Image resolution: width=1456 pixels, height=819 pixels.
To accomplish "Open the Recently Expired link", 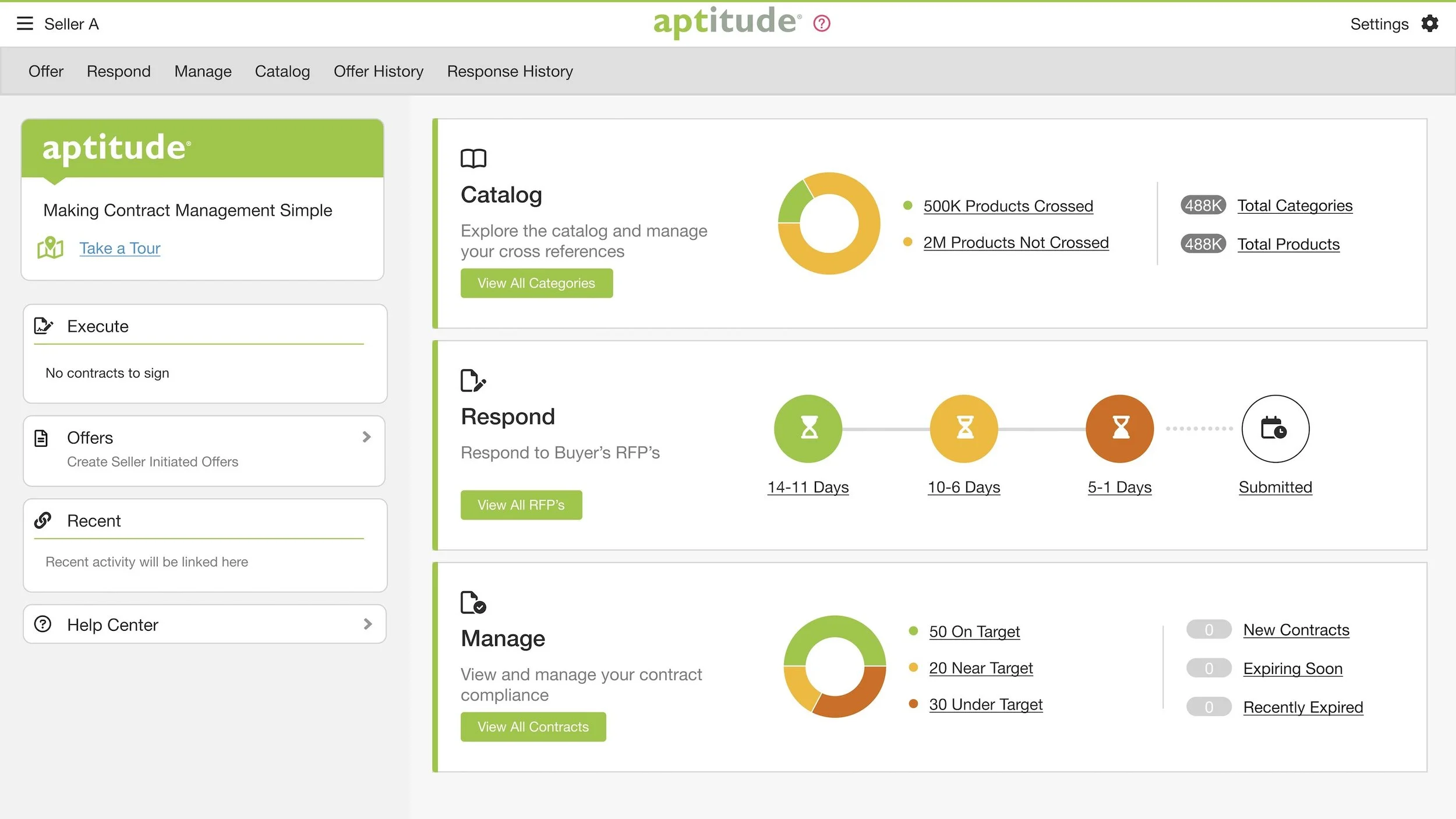I will pyautogui.click(x=1303, y=707).
